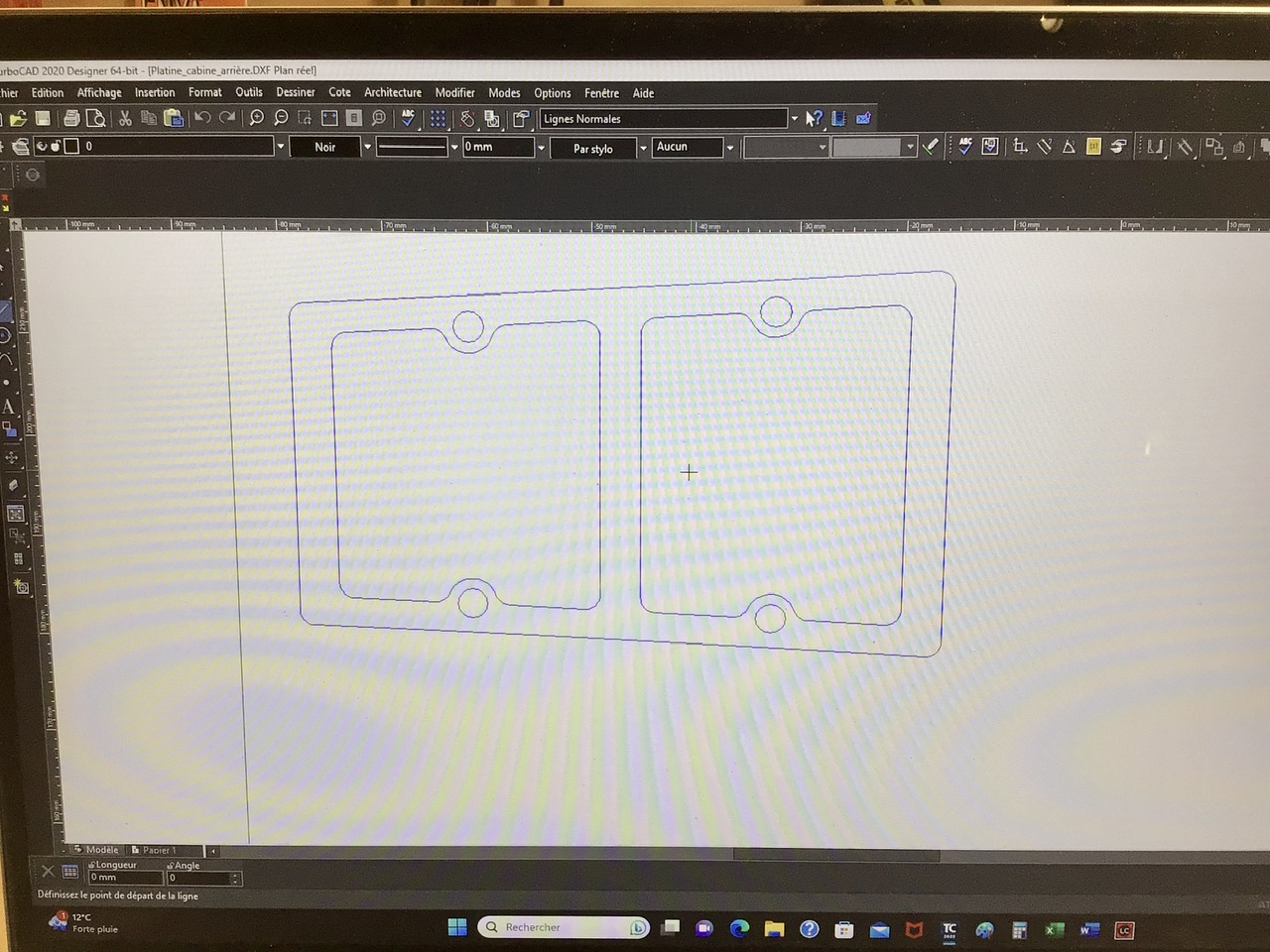Click the blue mail envelope icon

click(863, 119)
